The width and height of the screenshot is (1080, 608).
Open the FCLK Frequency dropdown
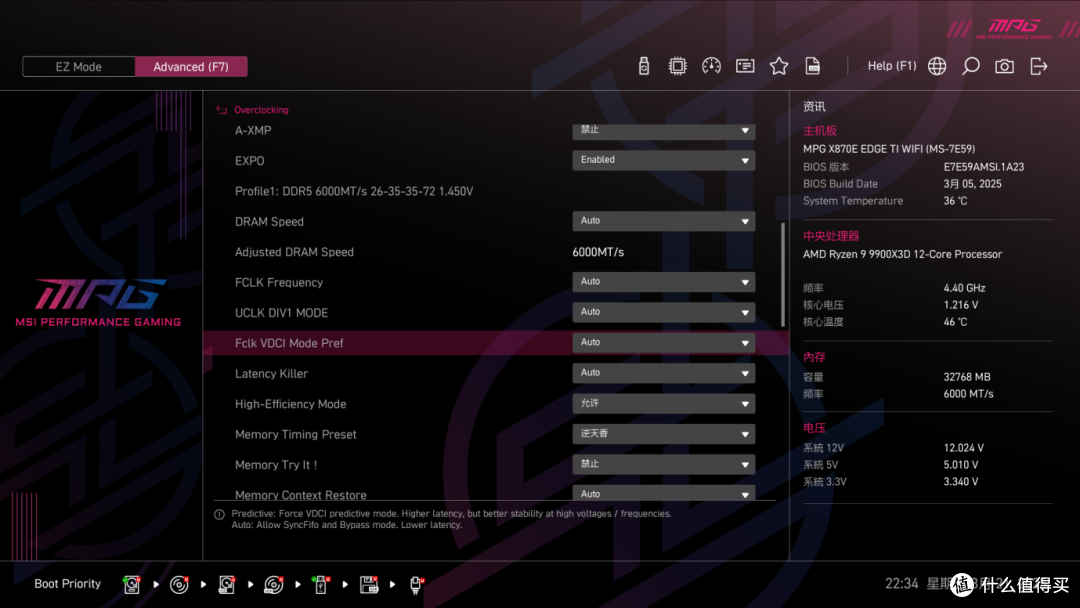[663, 282]
